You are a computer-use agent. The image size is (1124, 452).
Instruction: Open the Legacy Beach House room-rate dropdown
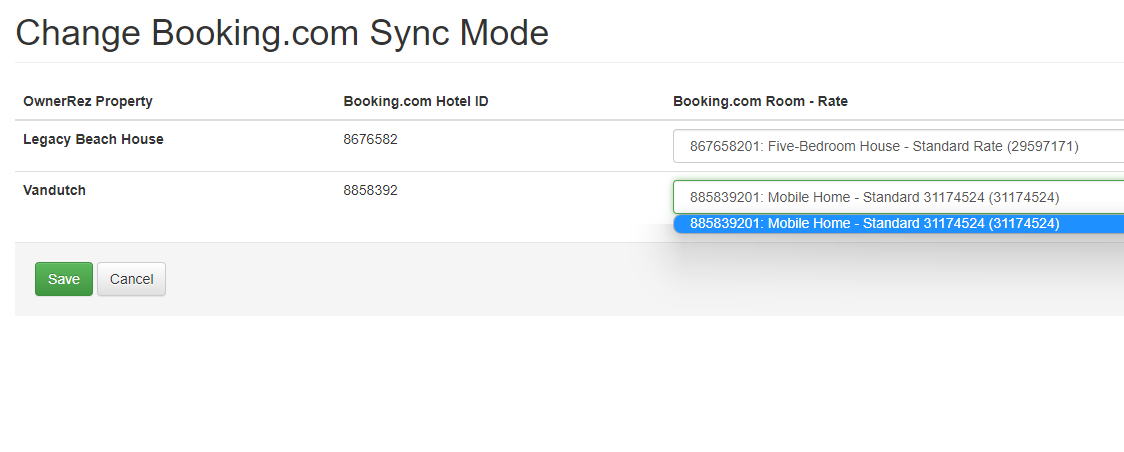(897, 146)
